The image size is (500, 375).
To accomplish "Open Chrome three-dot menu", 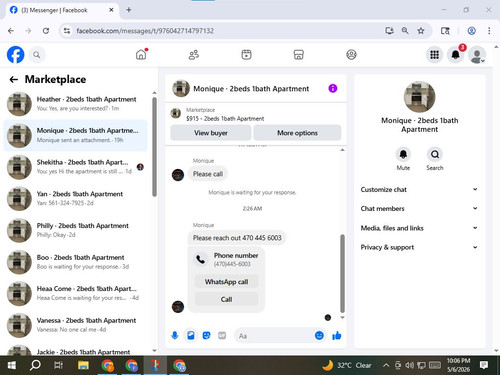I will coord(489,31).
